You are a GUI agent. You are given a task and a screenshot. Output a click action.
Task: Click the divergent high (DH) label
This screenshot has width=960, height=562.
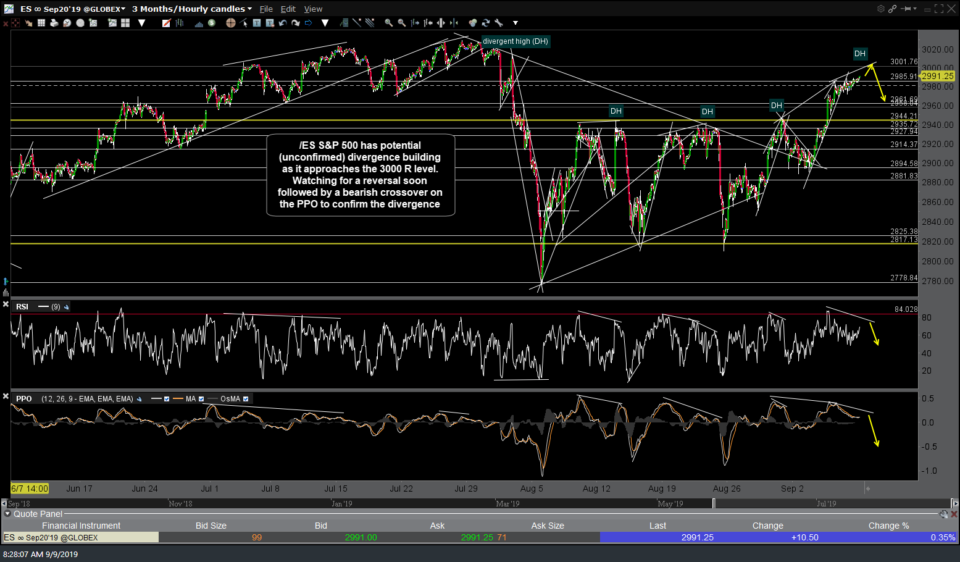tap(515, 41)
